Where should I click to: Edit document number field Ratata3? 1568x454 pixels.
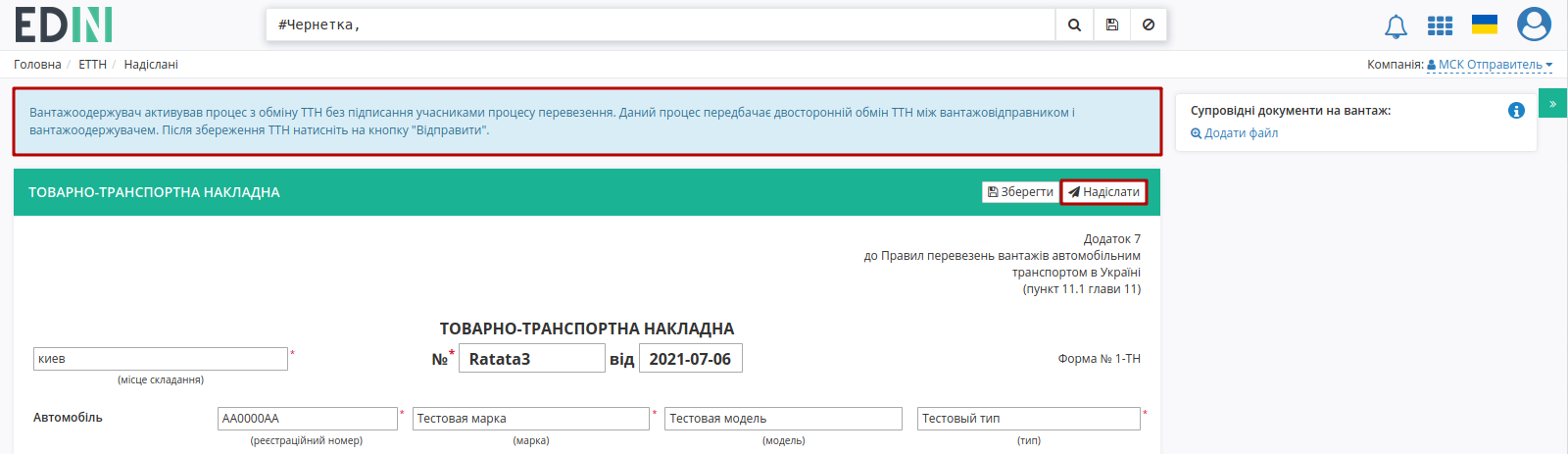coord(532,359)
